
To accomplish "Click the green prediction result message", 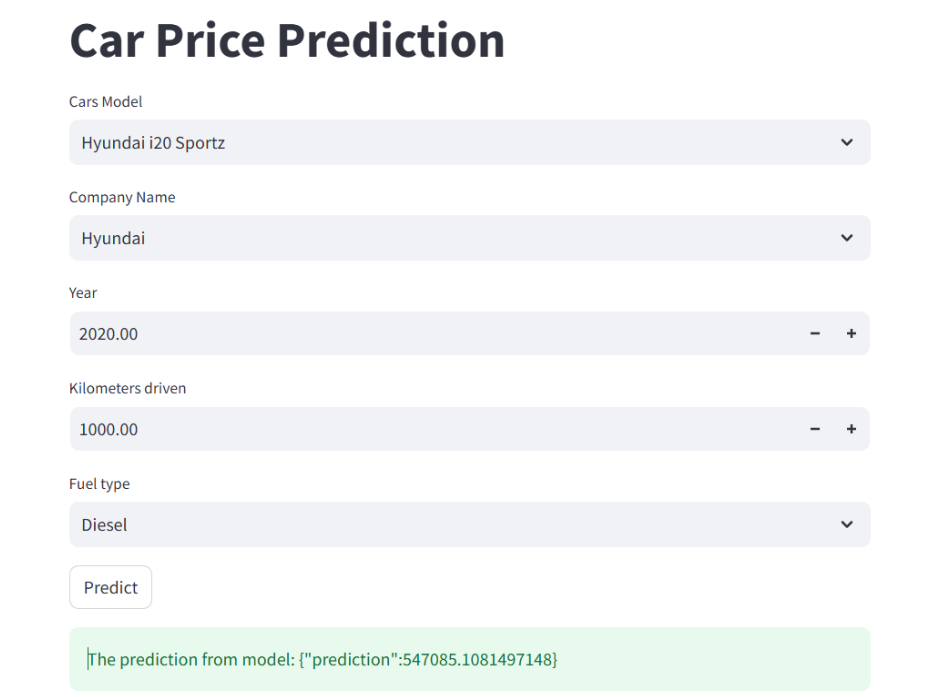I will coord(469,659).
